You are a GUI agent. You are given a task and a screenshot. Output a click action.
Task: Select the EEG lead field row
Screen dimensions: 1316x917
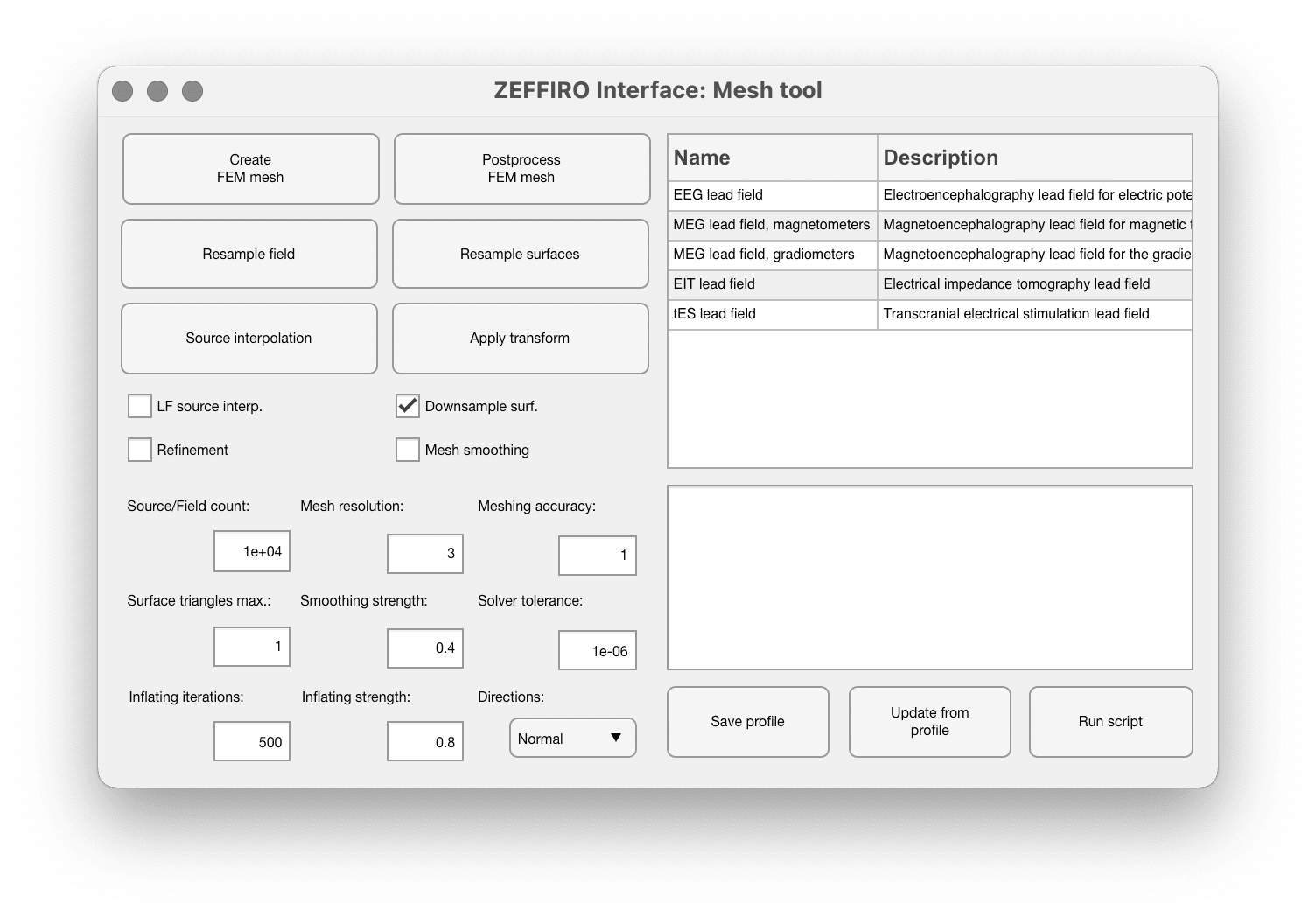(x=930, y=195)
